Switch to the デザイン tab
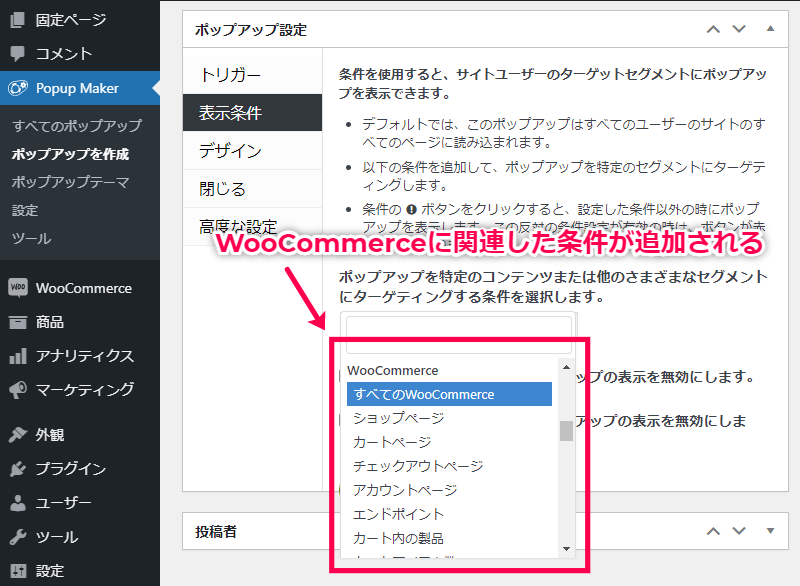 (253, 150)
